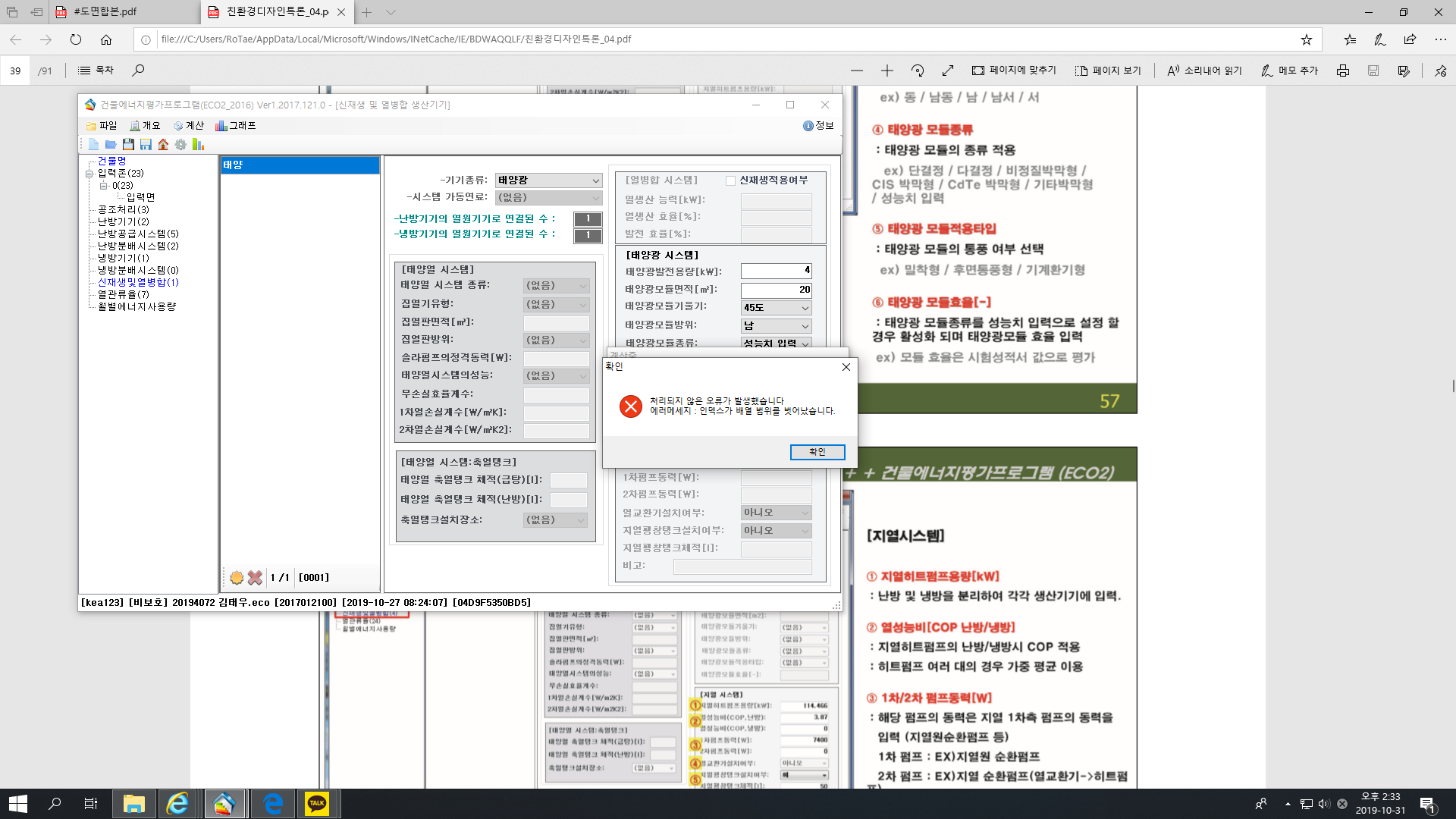
Task: Select 신재생및열병합(1) in the tree
Action: click(x=138, y=282)
